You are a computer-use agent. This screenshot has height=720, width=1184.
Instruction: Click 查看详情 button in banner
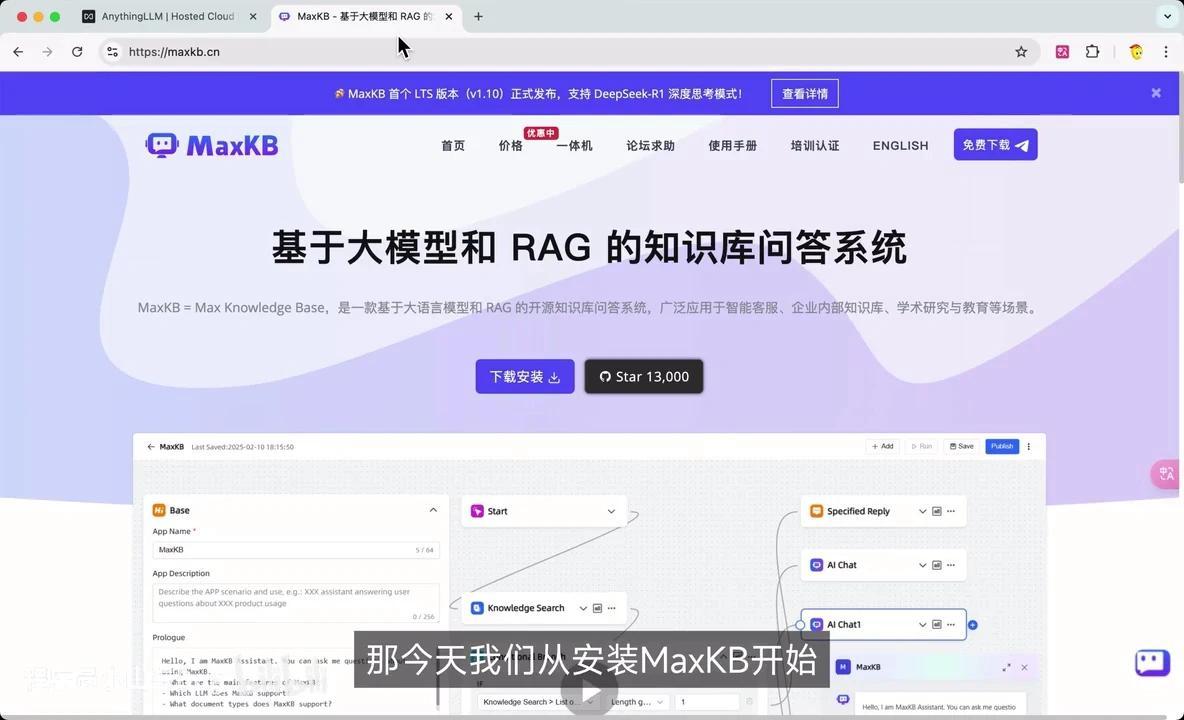click(805, 94)
